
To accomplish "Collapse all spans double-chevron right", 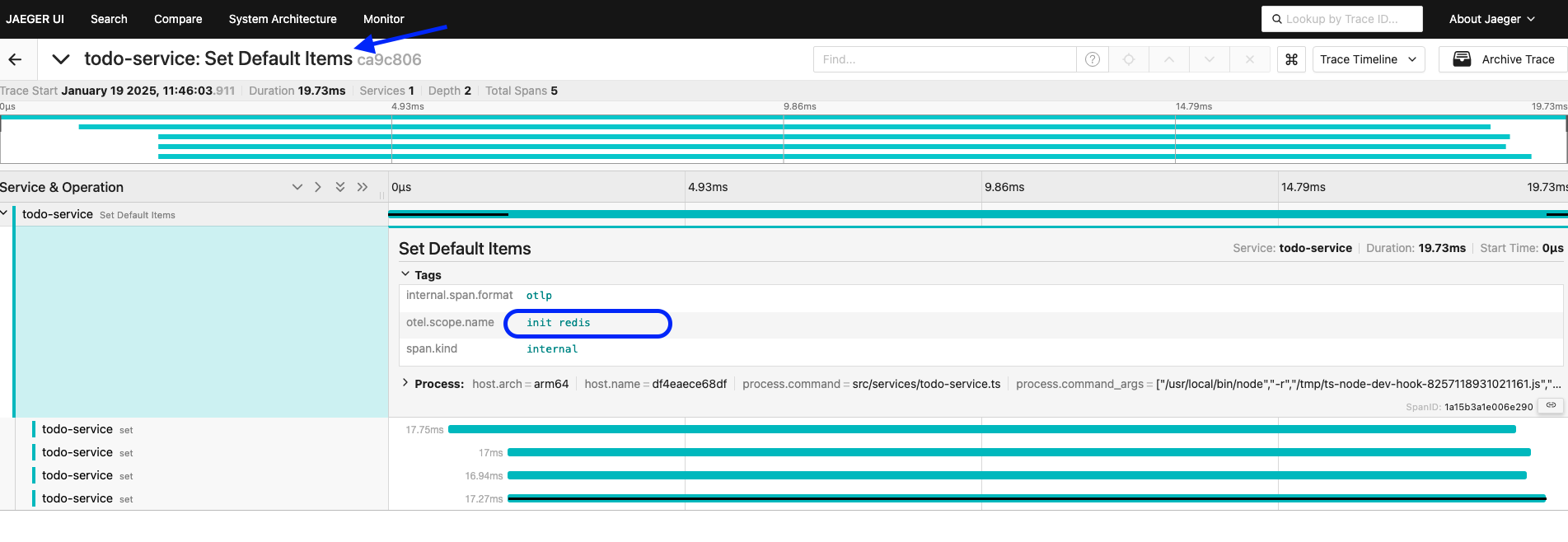I will [x=362, y=187].
